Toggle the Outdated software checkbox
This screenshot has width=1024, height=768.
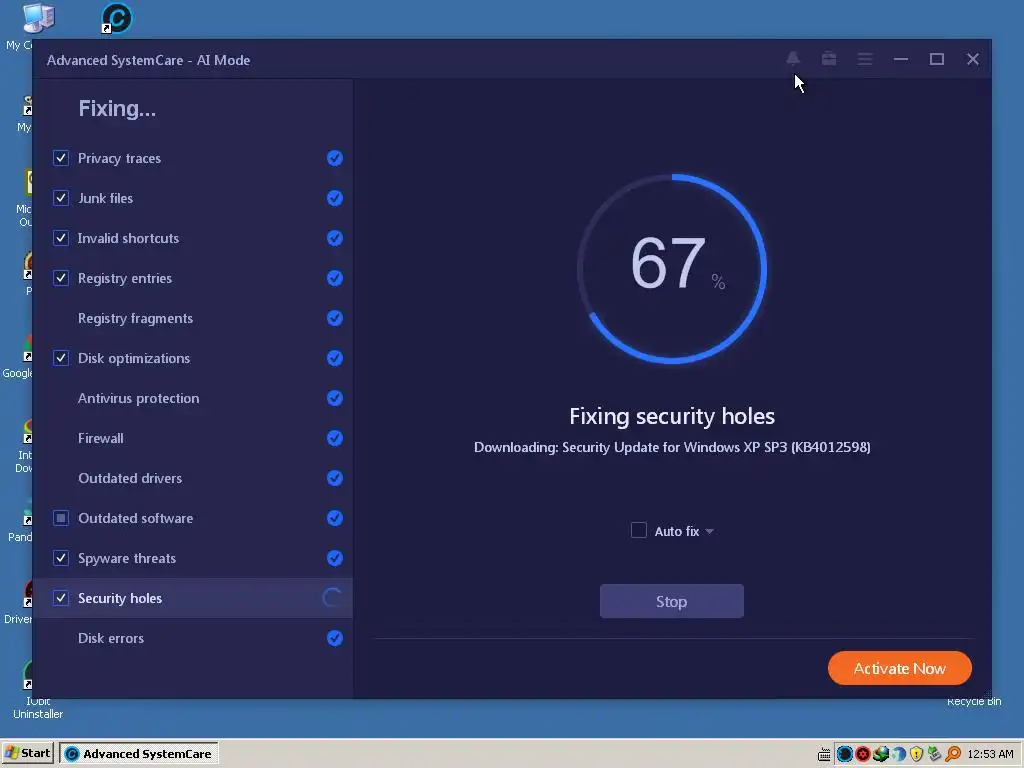coord(61,518)
